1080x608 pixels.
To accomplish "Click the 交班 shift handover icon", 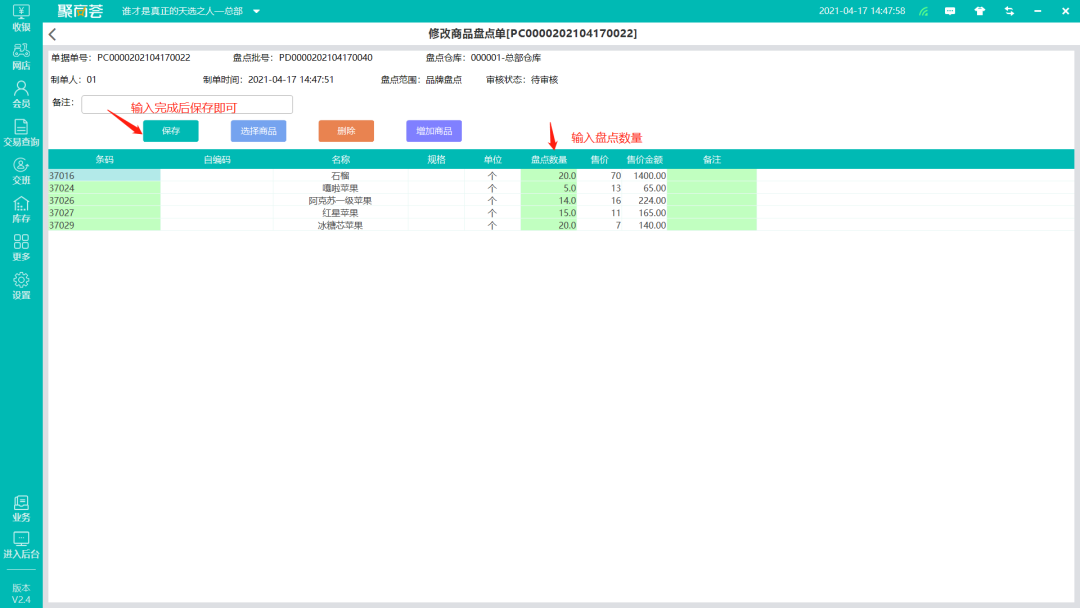I will coord(21,171).
